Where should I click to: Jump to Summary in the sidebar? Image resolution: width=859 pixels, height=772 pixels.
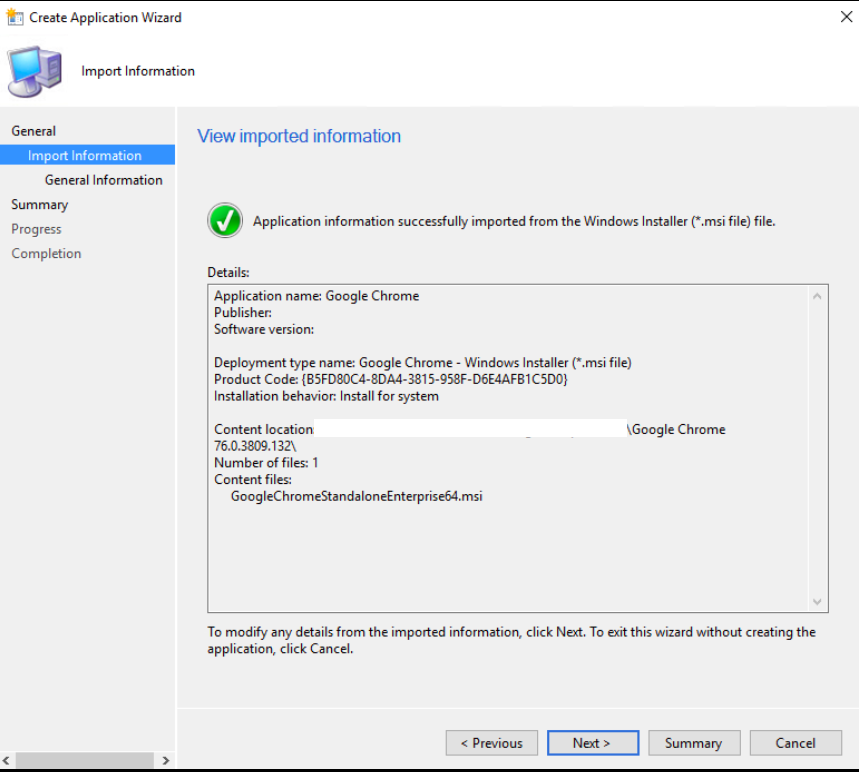tap(39, 204)
